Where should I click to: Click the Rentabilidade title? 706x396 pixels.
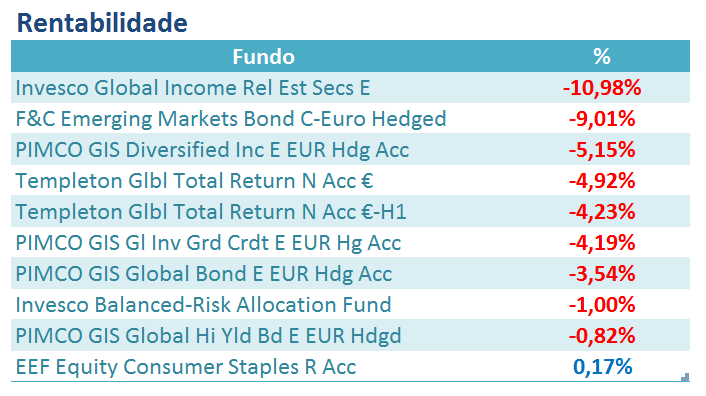pyautogui.click(x=102, y=23)
